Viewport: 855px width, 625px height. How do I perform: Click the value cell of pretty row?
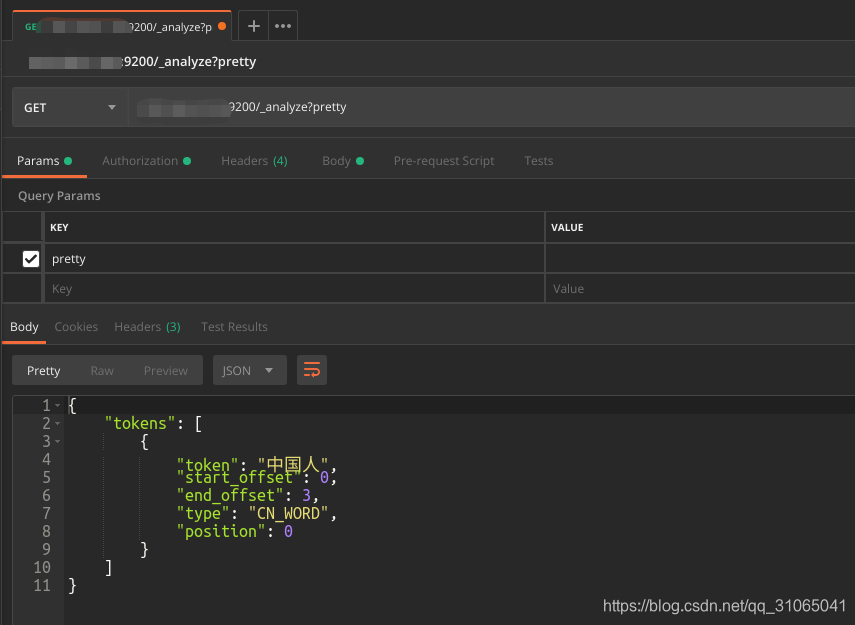[x=700, y=259]
